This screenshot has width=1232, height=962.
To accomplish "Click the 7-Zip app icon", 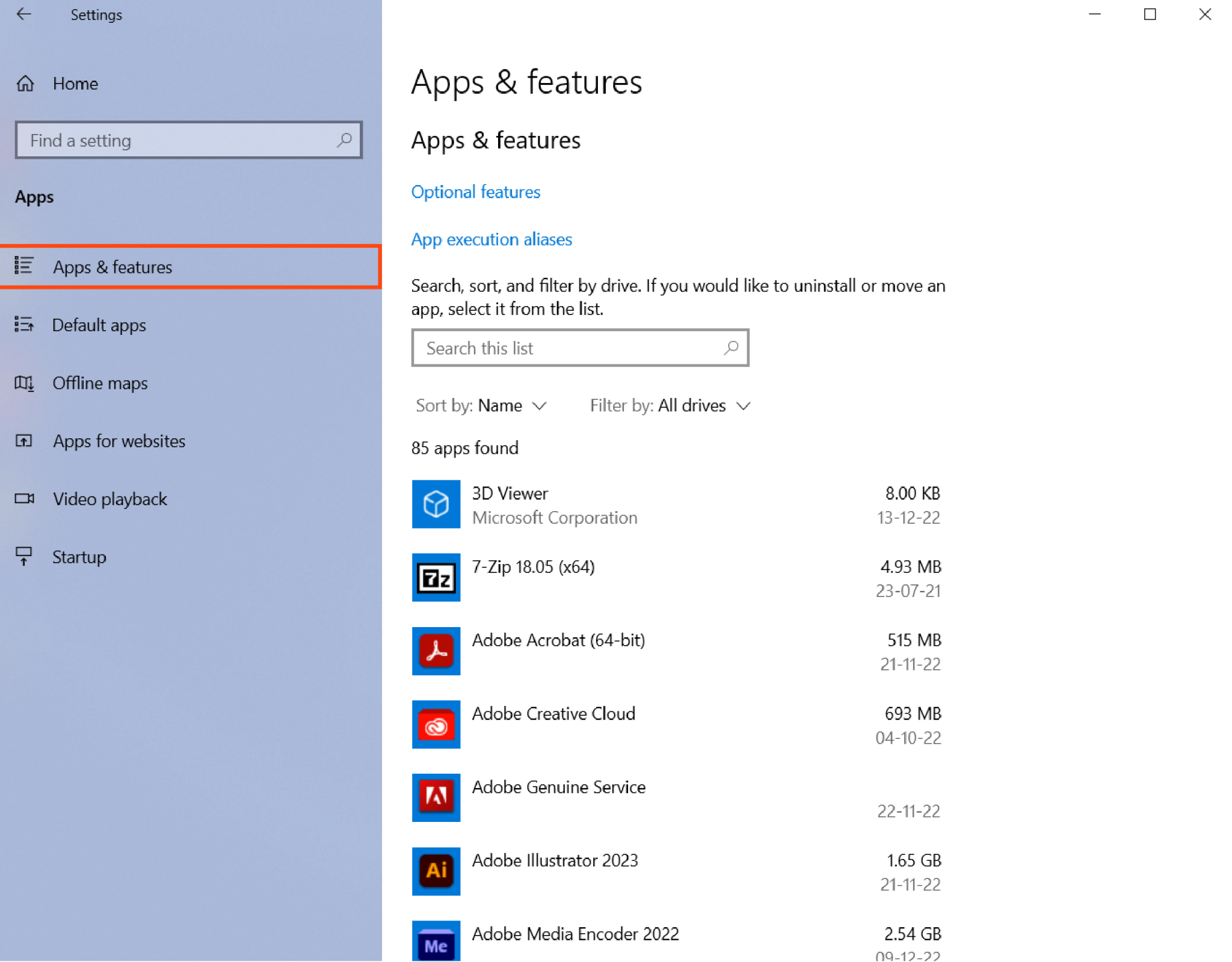I will click(436, 578).
